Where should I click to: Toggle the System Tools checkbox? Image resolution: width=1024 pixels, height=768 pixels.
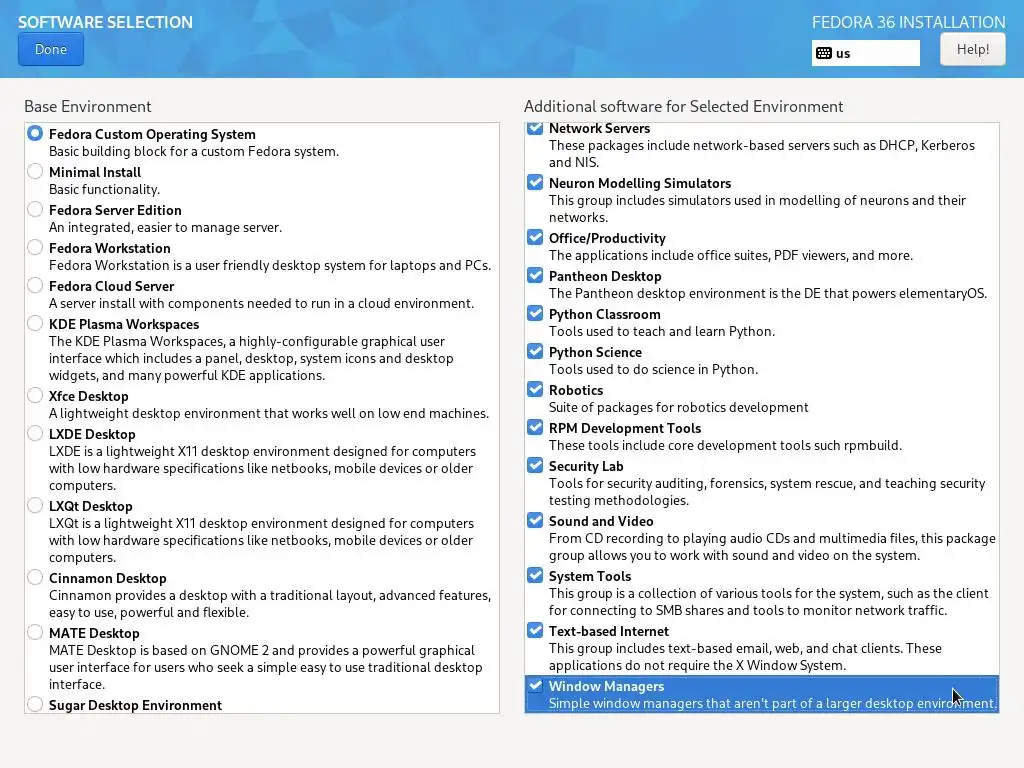point(535,575)
